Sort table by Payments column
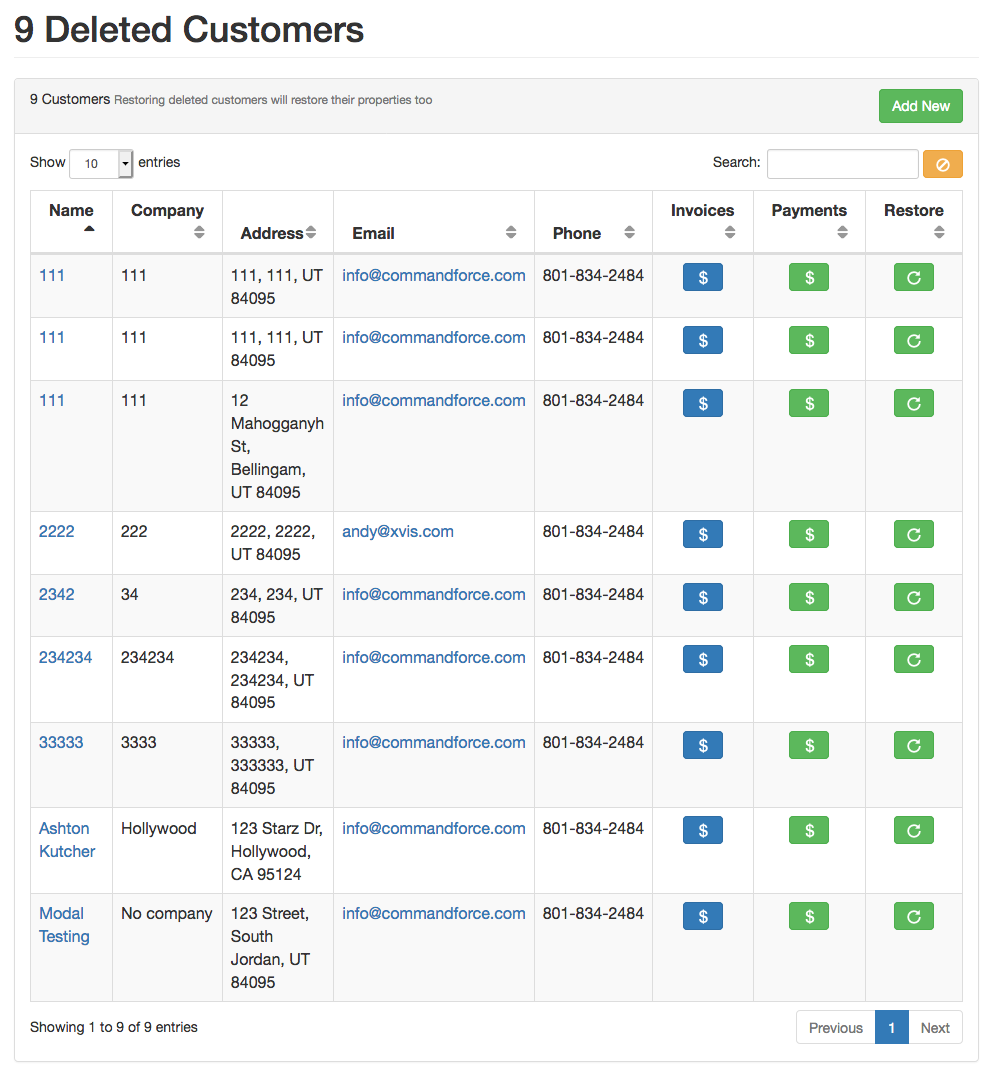 pyautogui.click(x=809, y=221)
